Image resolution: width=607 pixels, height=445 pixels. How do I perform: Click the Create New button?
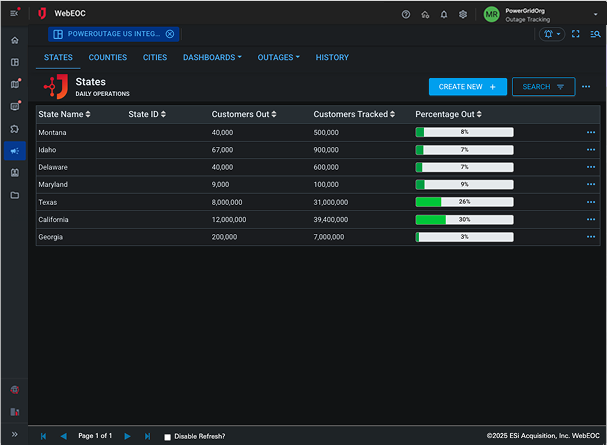467,87
